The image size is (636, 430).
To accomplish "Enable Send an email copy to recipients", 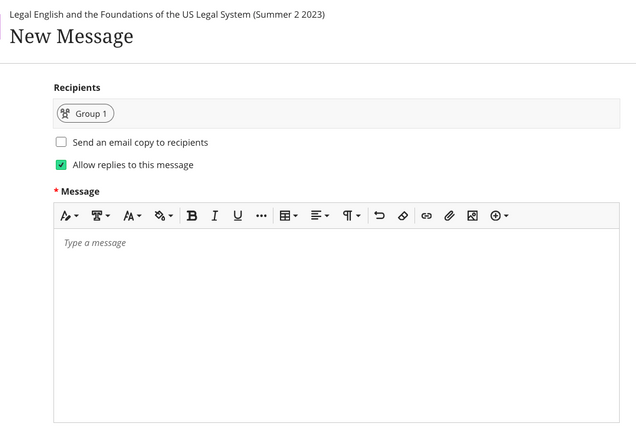I will [x=61, y=142].
